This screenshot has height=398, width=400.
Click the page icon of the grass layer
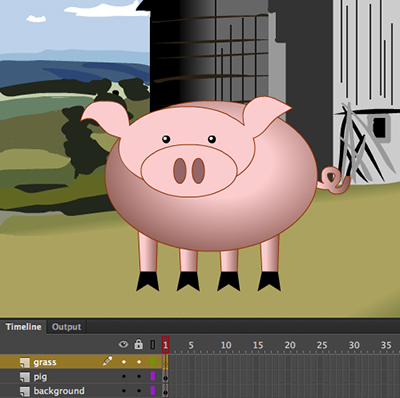(x=25, y=362)
